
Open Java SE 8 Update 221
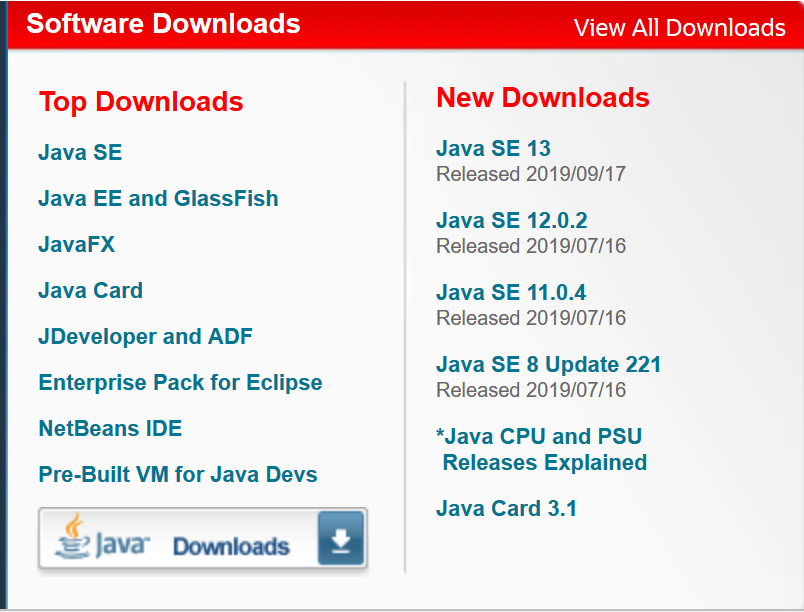coord(548,365)
